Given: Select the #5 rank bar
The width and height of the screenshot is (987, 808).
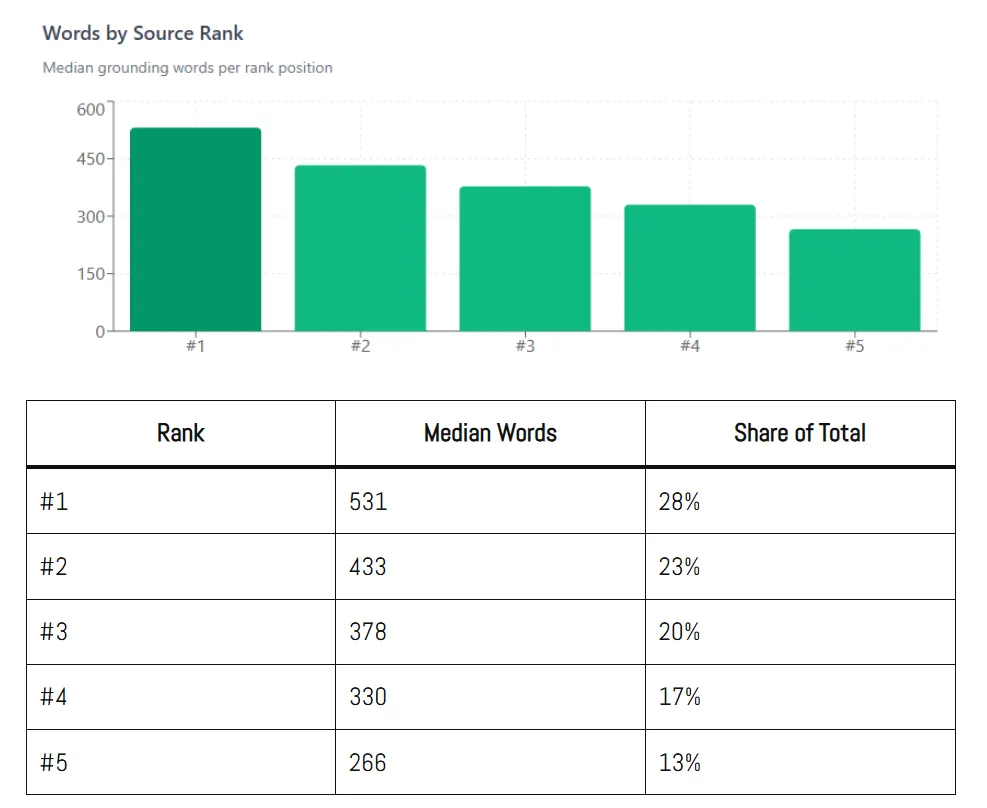Looking at the screenshot, I should 855,280.
